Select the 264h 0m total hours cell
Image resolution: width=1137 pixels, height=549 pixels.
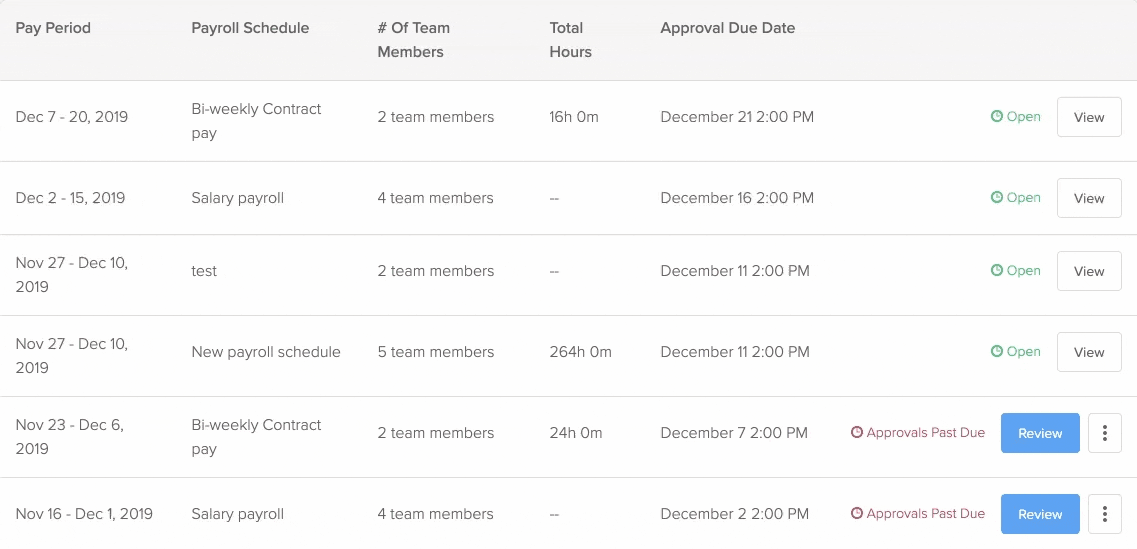pos(580,352)
